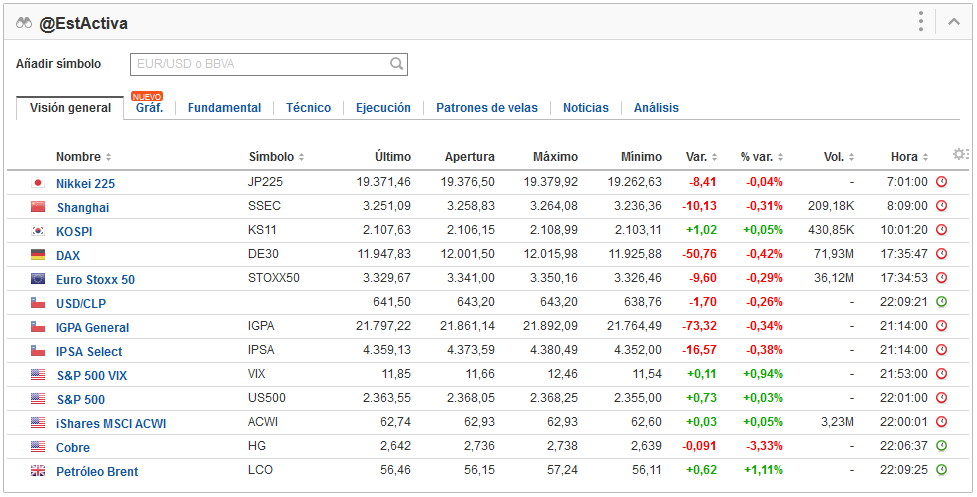Sort table by % var. column
977x497 pixels.
[x=762, y=157]
